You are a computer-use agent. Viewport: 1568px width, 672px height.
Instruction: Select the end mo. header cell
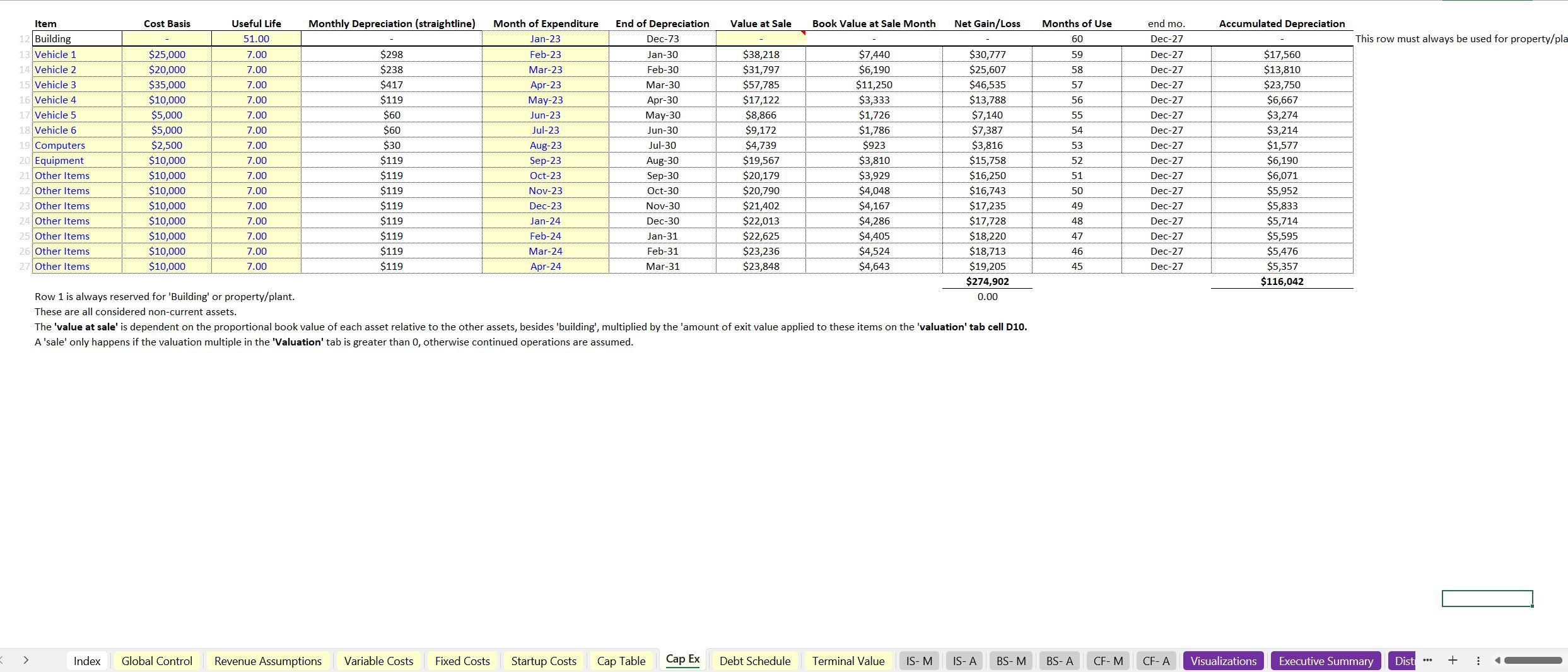[1166, 23]
